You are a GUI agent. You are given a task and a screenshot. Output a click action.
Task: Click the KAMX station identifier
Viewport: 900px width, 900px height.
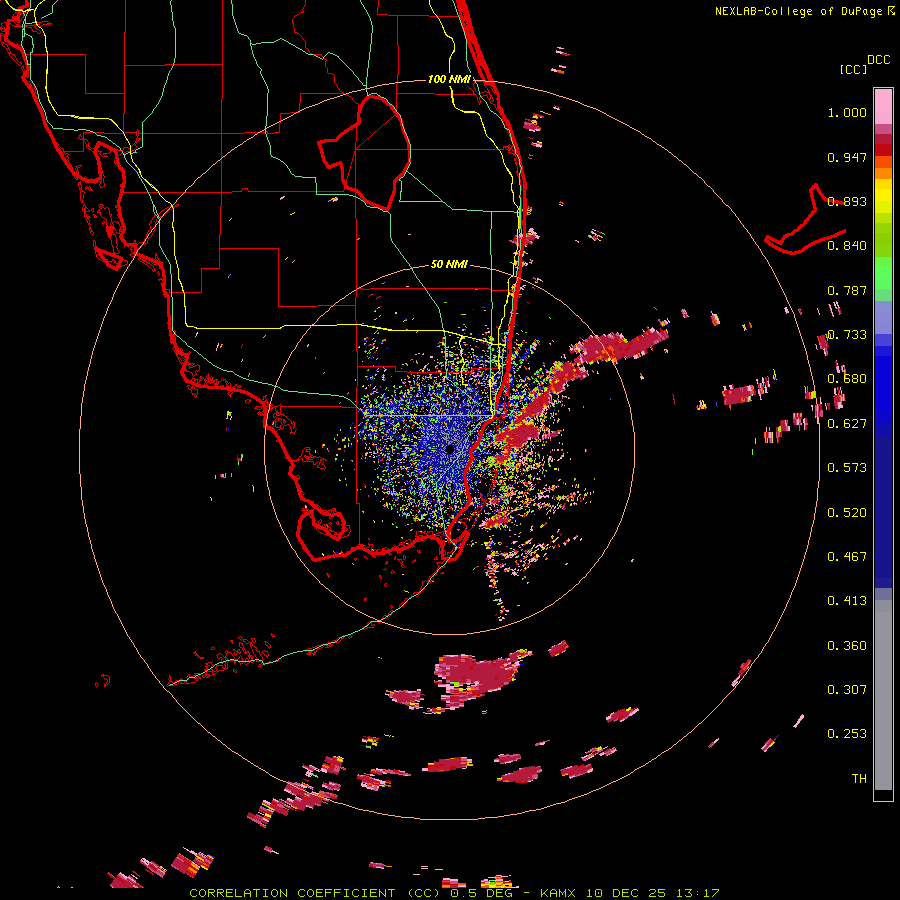tap(557, 893)
